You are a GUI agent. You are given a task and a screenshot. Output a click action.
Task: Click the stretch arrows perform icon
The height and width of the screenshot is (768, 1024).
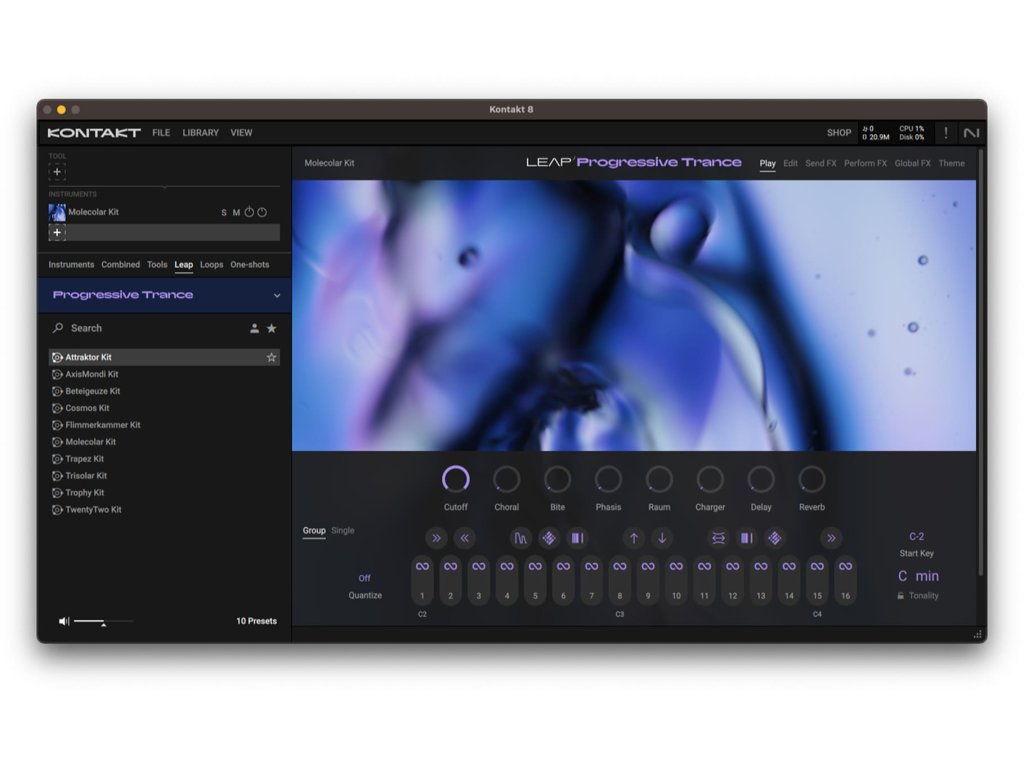(718, 538)
